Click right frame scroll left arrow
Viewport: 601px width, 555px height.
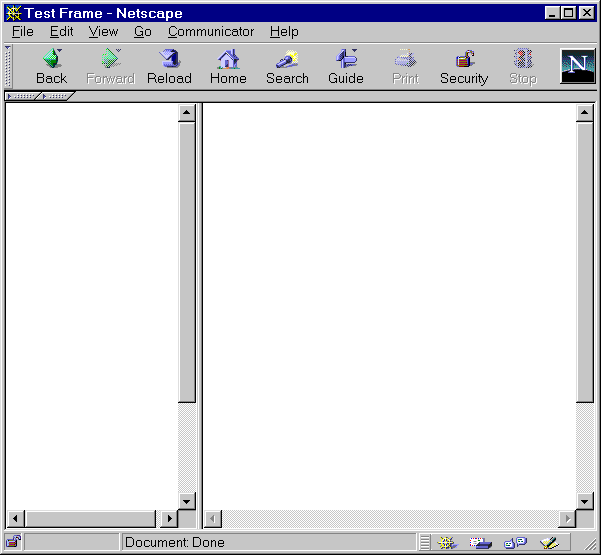point(213,519)
